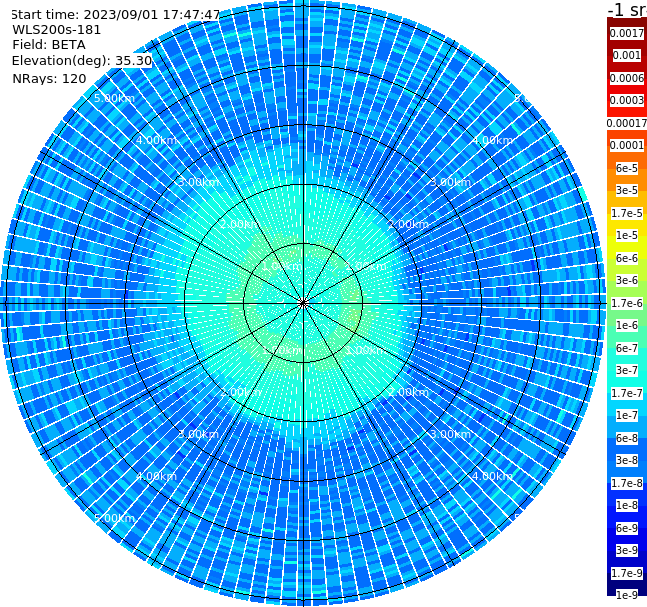Click the 5.00km range label in northwest quadrant
647x607 pixels.
coord(114,98)
